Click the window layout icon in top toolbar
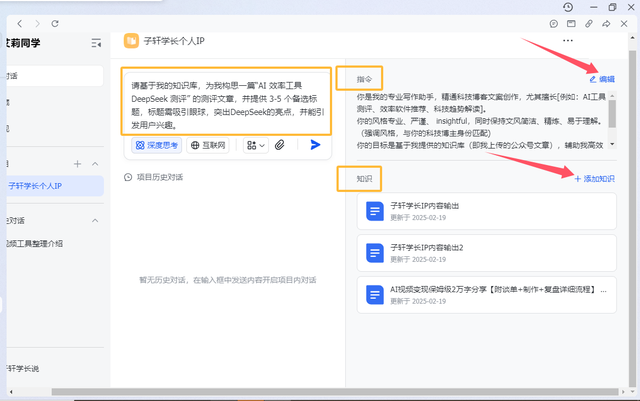This screenshot has width=640, height=401. tap(571, 24)
